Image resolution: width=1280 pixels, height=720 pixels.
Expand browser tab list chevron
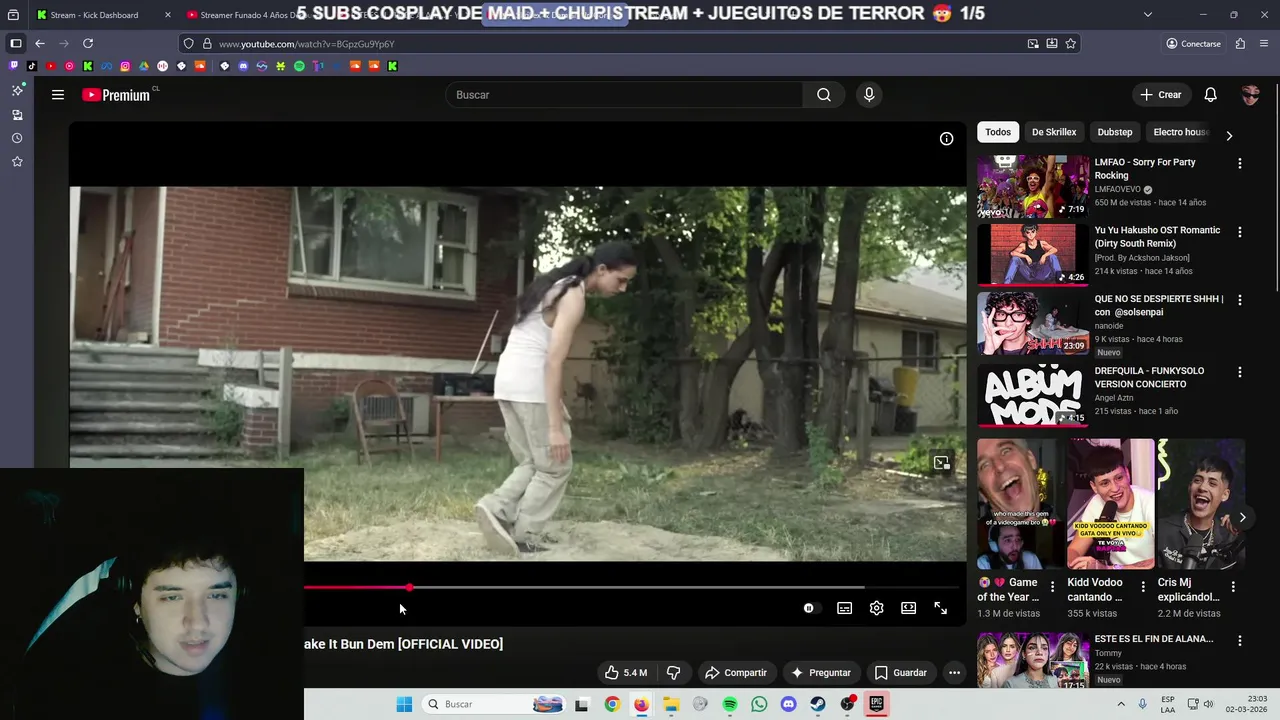coord(1147,15)
